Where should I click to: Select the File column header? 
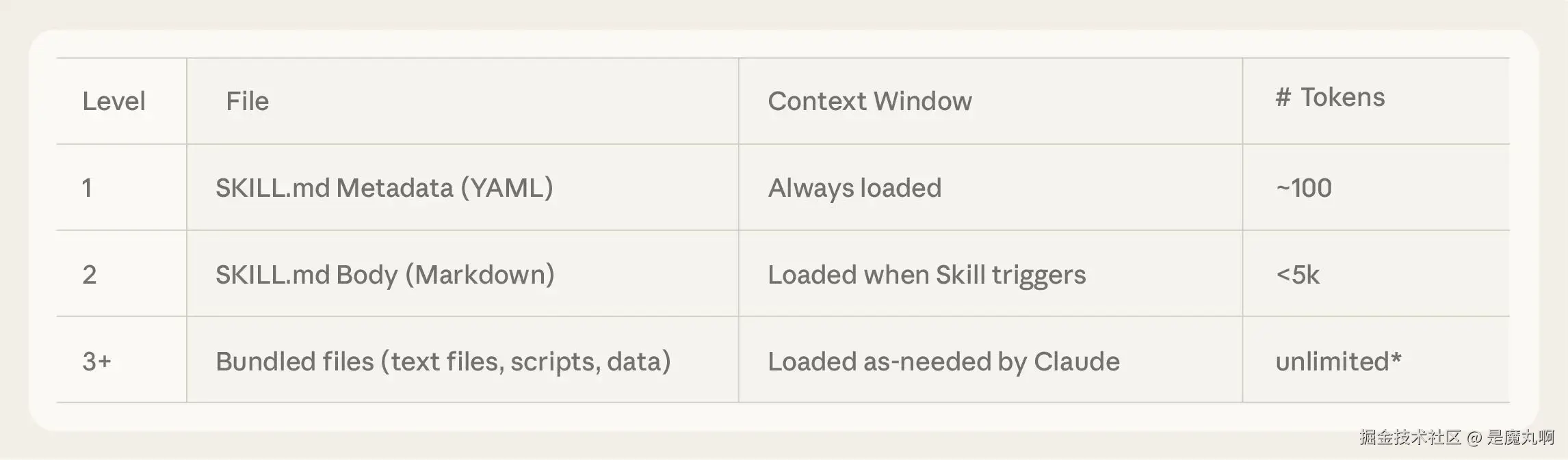pos(247,101)
